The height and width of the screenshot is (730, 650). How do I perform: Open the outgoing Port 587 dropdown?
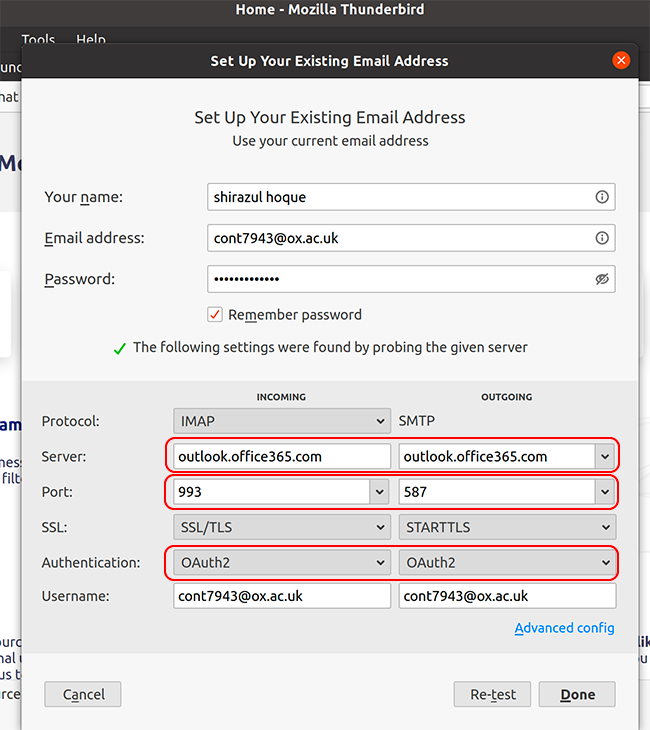coord(604,492)
